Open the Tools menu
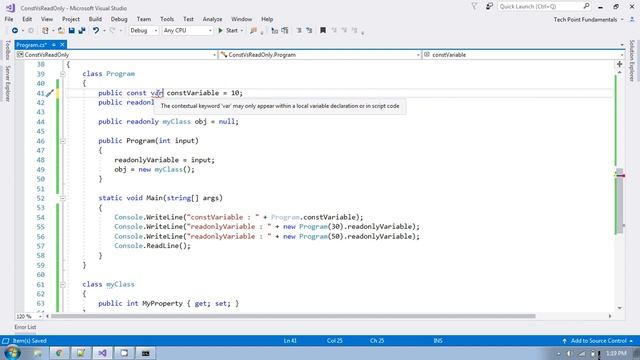 (x=167, y=19)
